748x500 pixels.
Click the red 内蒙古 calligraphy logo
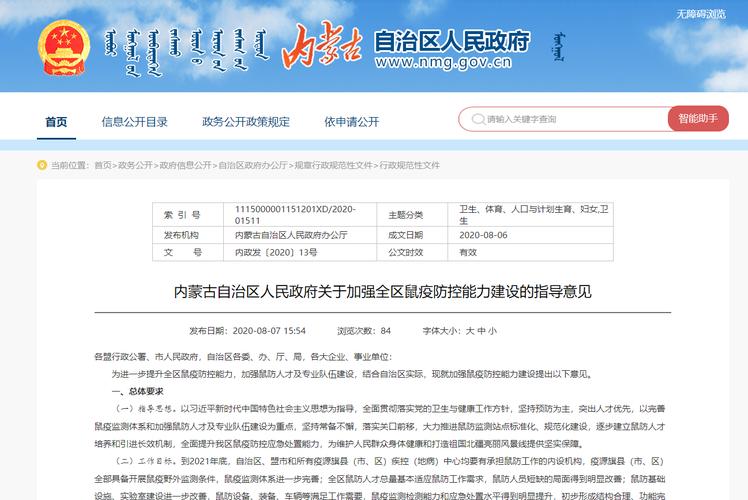pyautogui.click(x=321, y=45)
